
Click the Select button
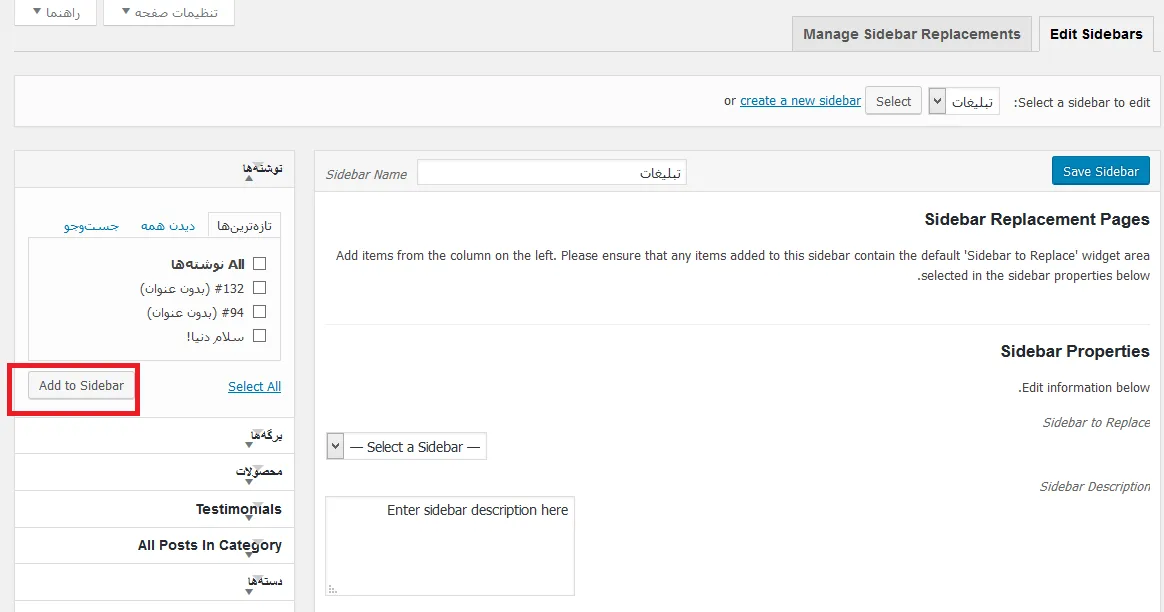[893, 101]
